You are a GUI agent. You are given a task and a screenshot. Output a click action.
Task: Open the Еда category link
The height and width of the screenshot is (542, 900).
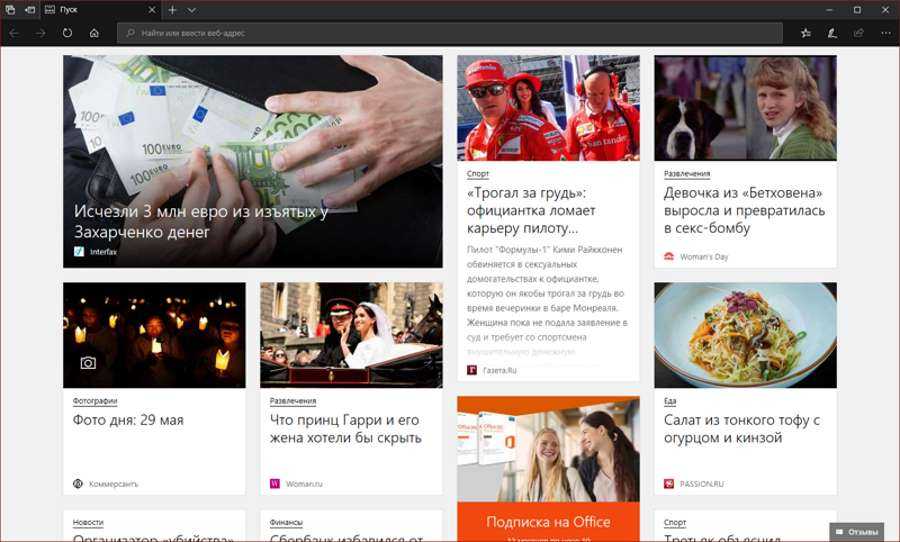670,401
